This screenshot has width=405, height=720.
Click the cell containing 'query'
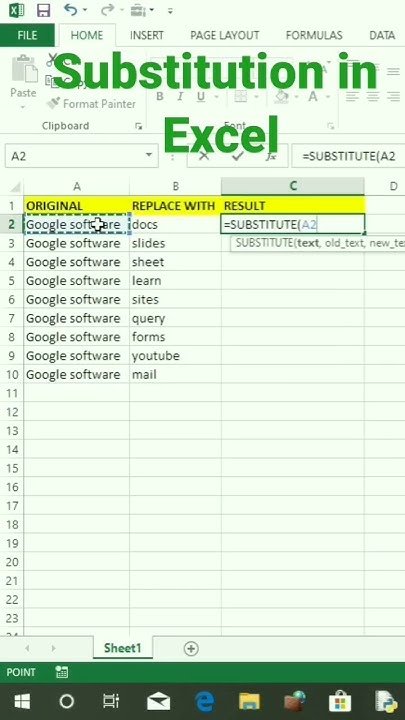(175, 318)
